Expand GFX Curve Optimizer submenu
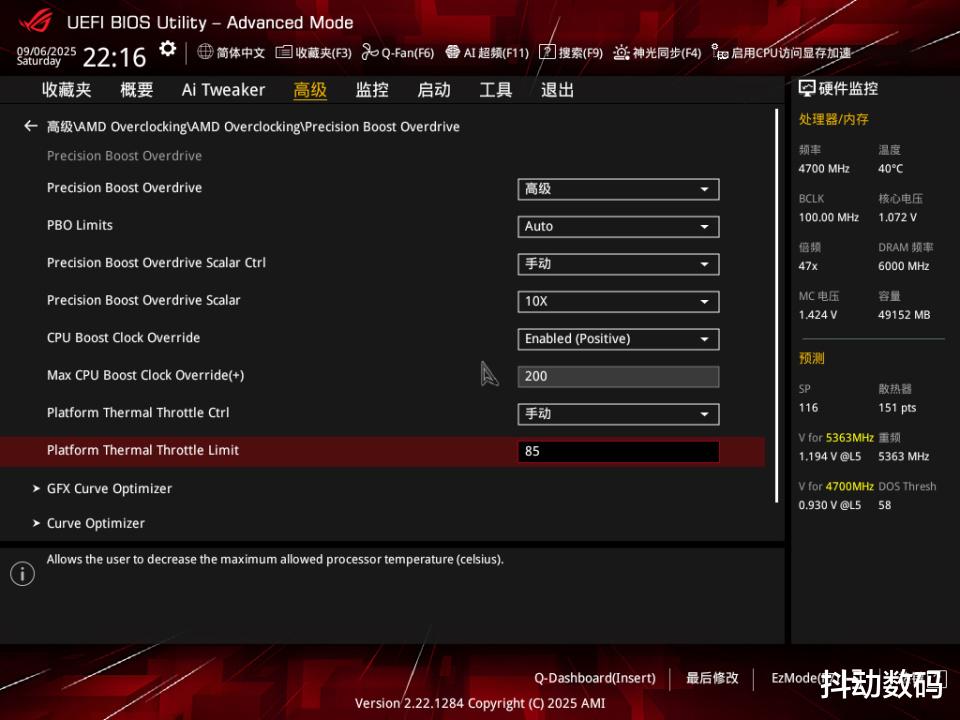The height and width of the screenshot is (720, 960). (x=103, y=489)
